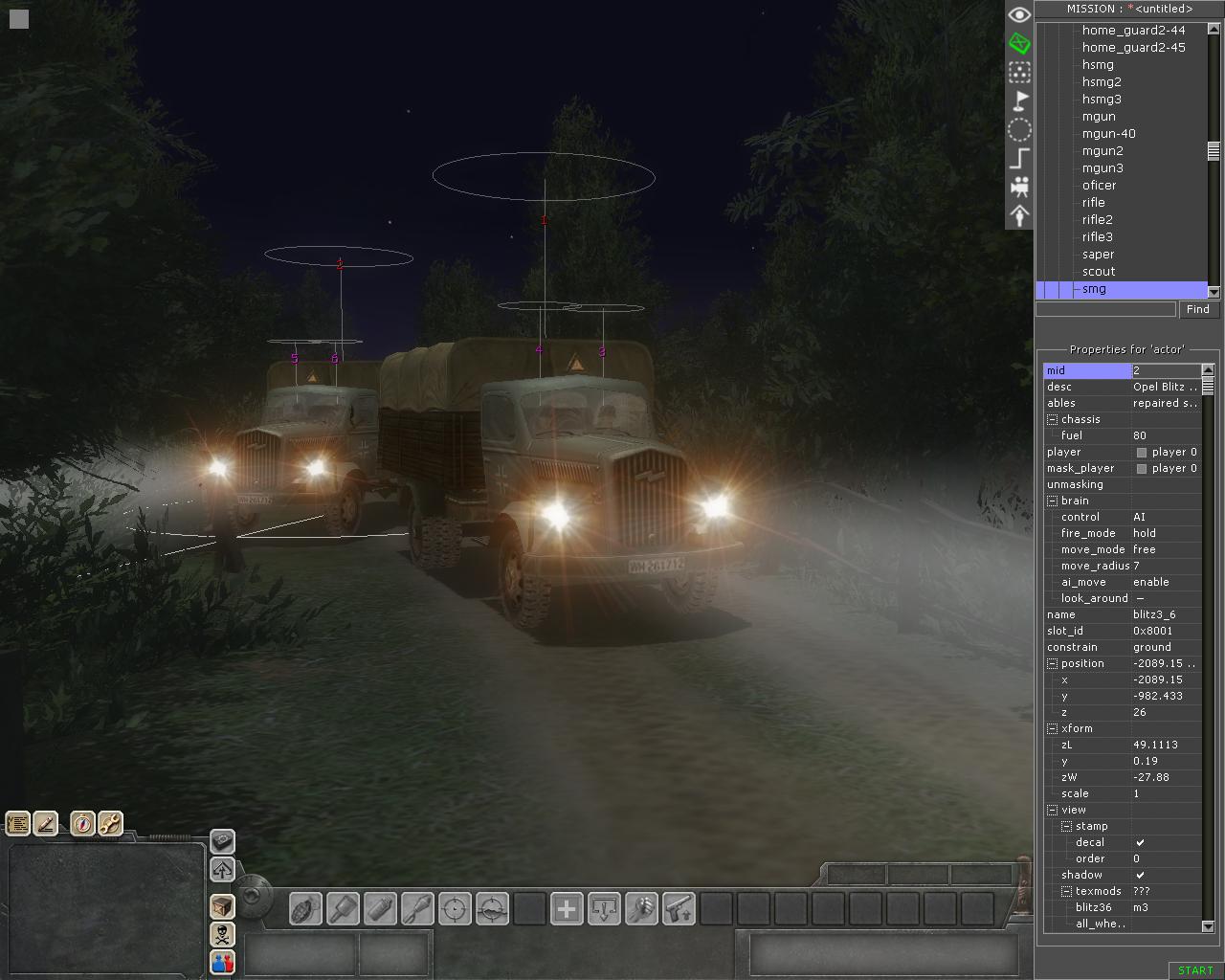Collapse the texmods property subgroup
Viewport: 1225px width, 980px height.
tap(1066, 892)
